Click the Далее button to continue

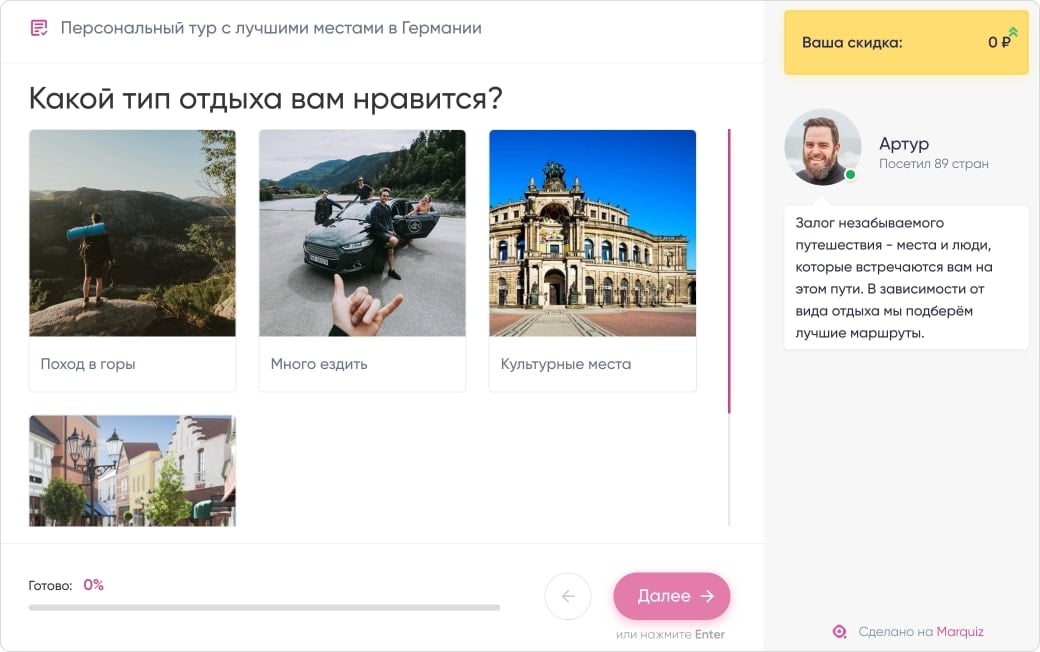[671, 595]
